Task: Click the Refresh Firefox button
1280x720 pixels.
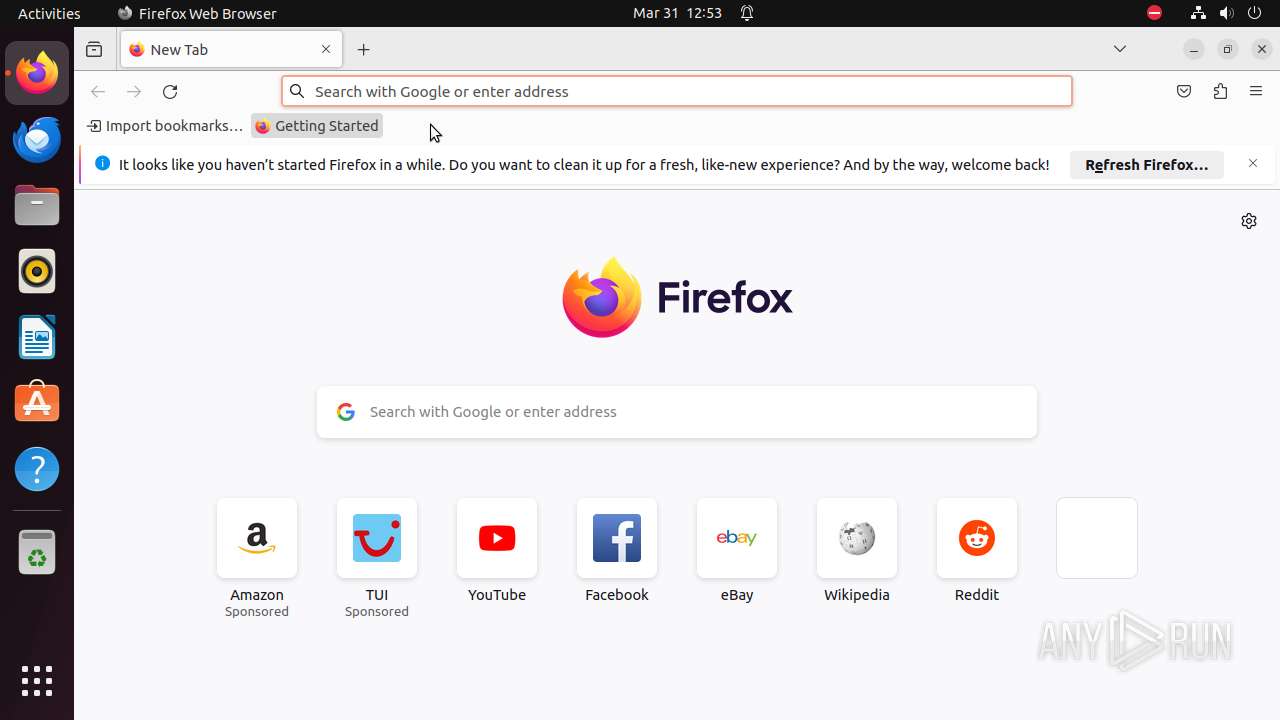Action: 1147,165
